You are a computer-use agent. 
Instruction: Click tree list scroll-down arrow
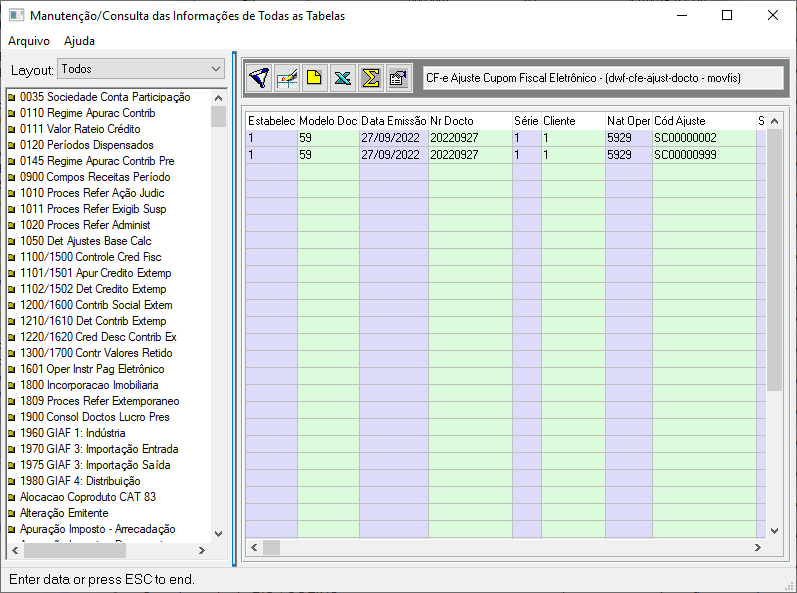click(x=219, y=534)
